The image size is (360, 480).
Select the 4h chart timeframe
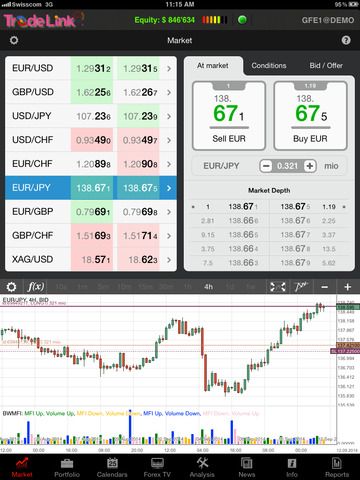pos(208,287)
